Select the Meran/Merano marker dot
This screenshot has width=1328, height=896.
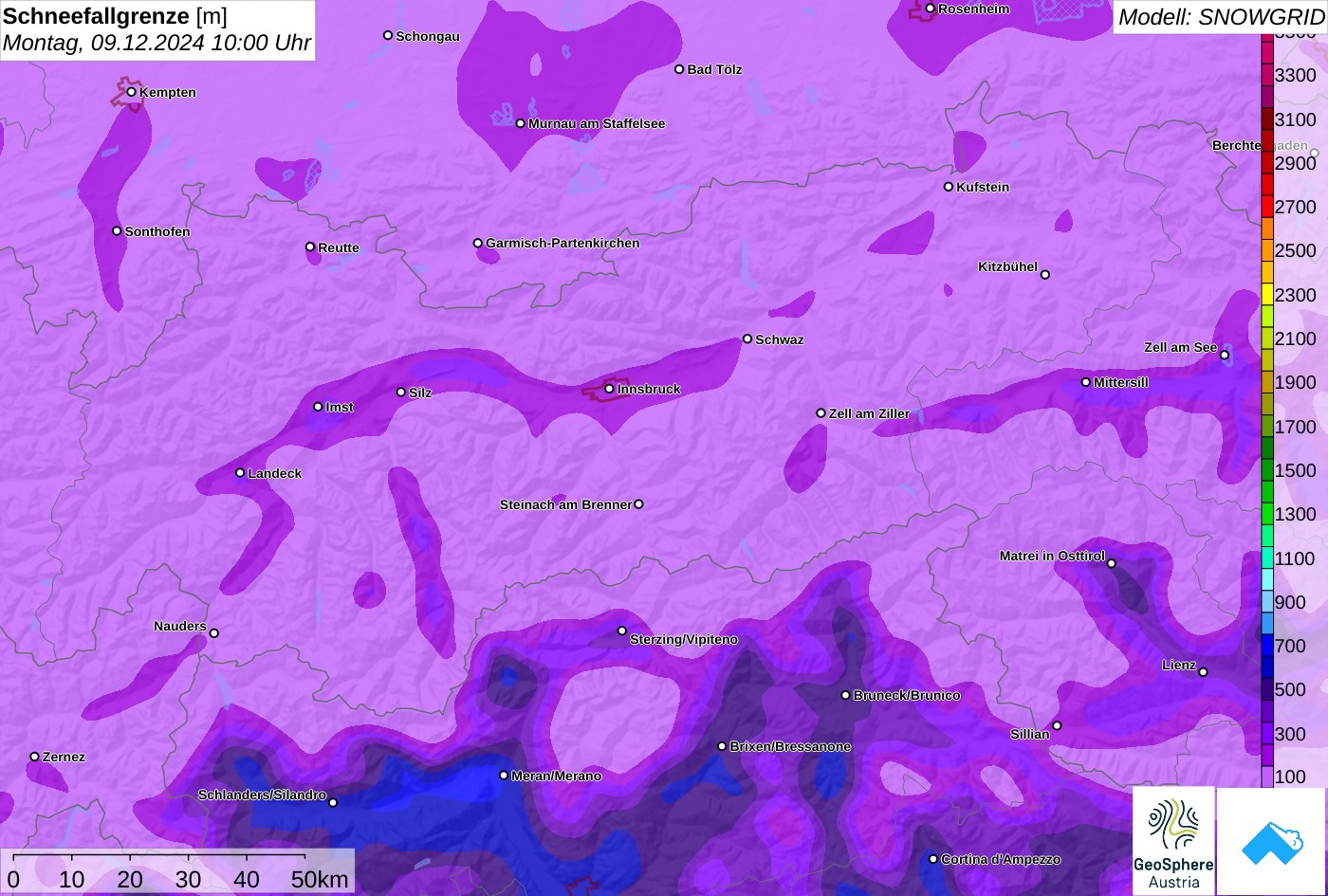point(504,776)
